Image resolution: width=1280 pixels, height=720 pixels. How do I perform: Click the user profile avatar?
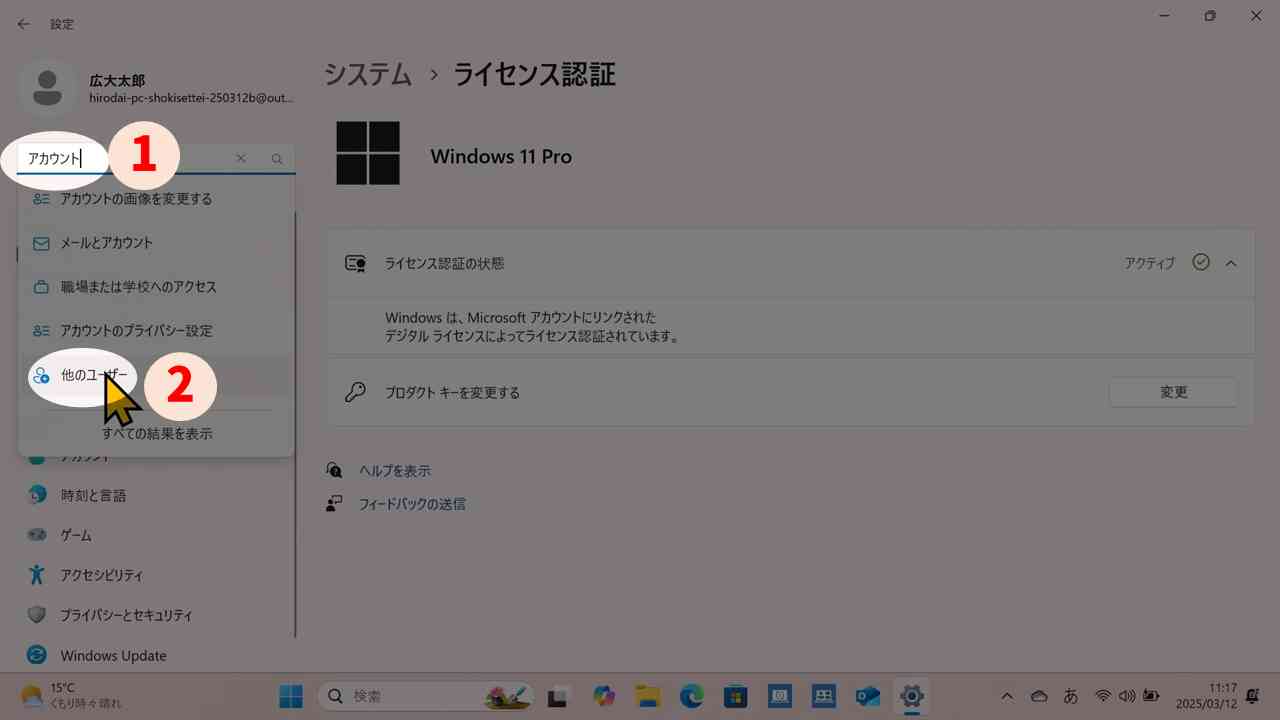coord(47,88)
